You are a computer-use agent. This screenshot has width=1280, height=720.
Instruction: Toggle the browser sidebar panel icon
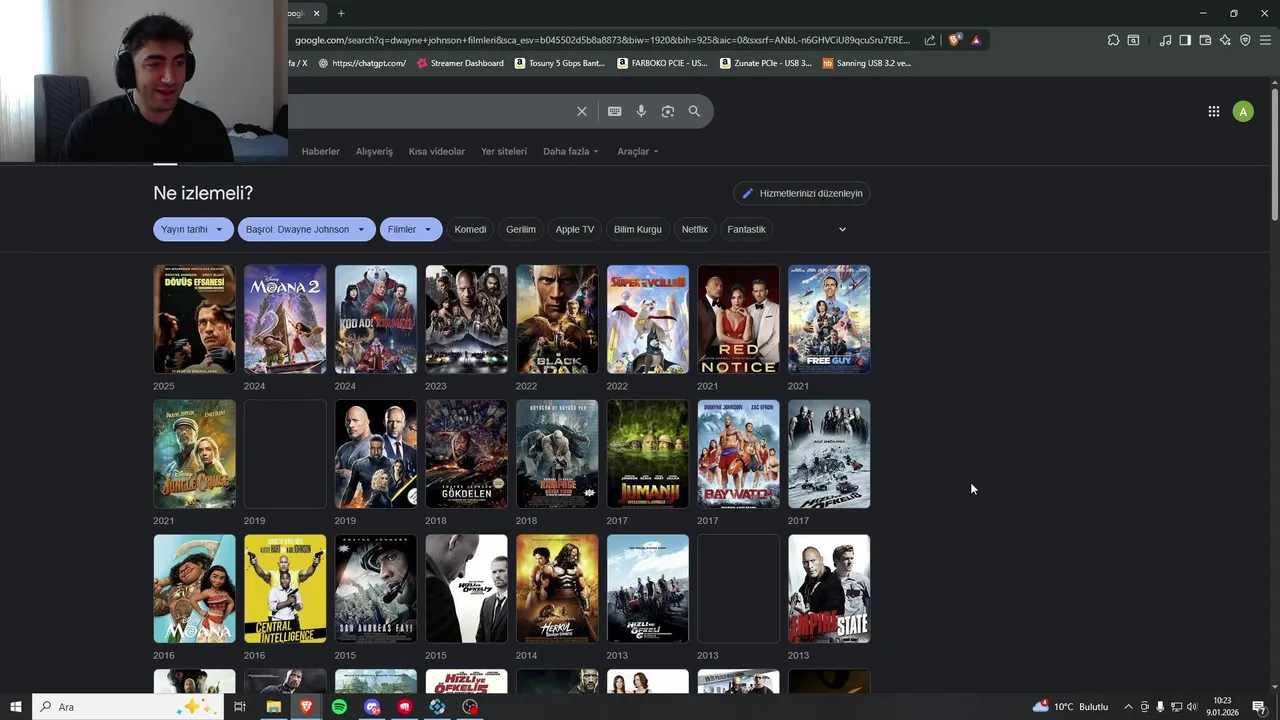coord(1185,40)
